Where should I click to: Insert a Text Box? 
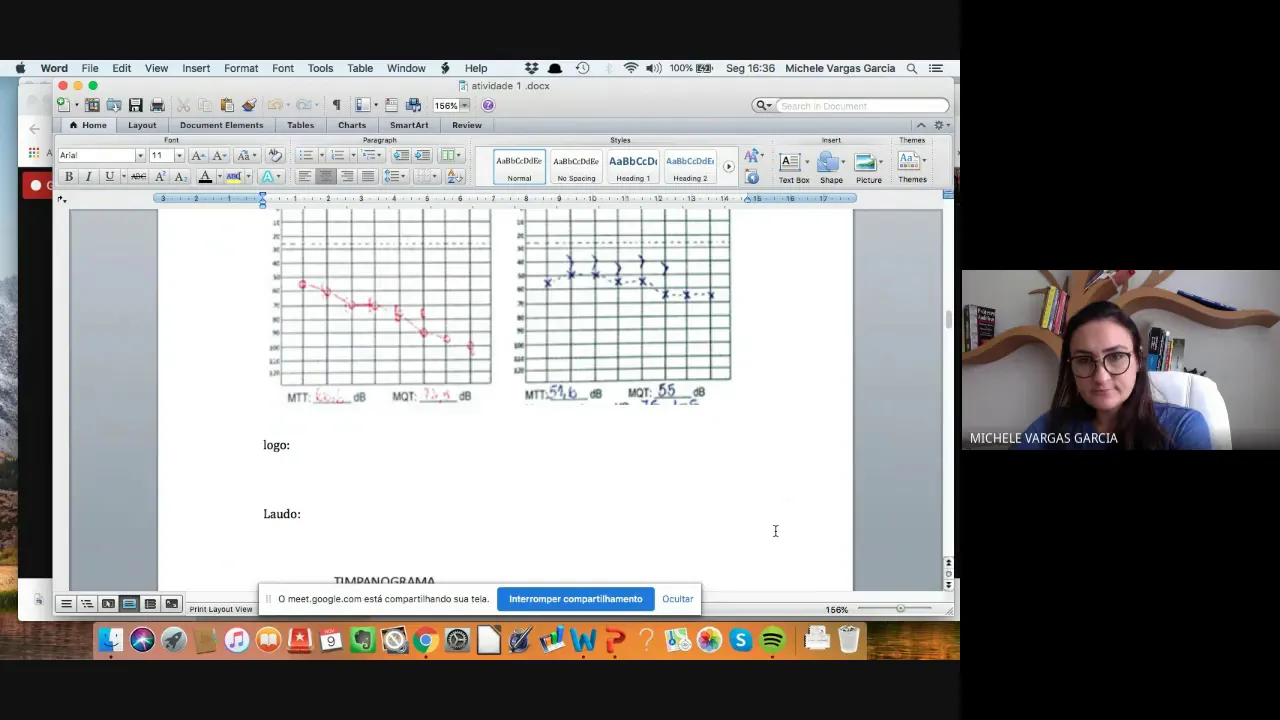pos(793,166)
